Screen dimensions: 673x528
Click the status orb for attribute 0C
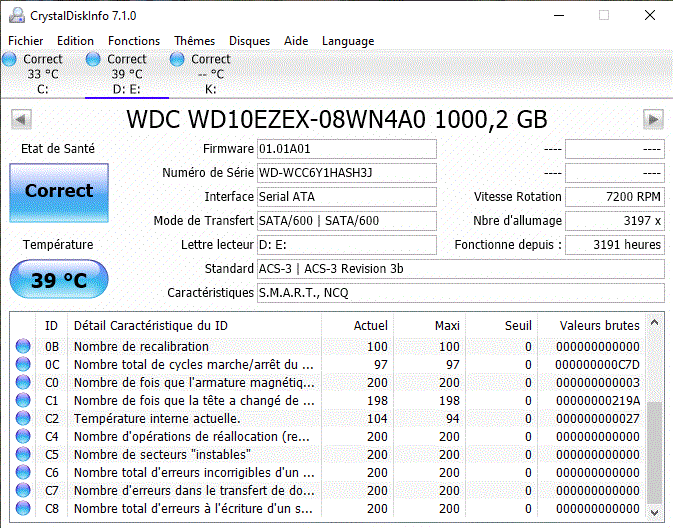[23, 364]
